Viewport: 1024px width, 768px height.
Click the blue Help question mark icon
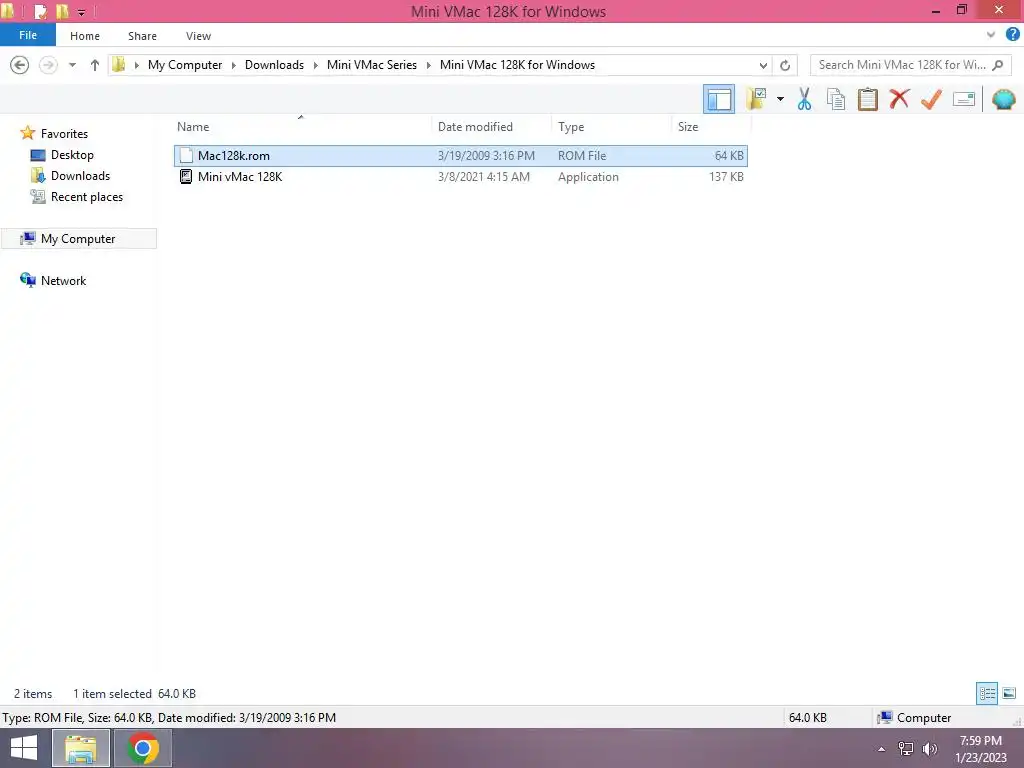click(x=1012, y=35)
